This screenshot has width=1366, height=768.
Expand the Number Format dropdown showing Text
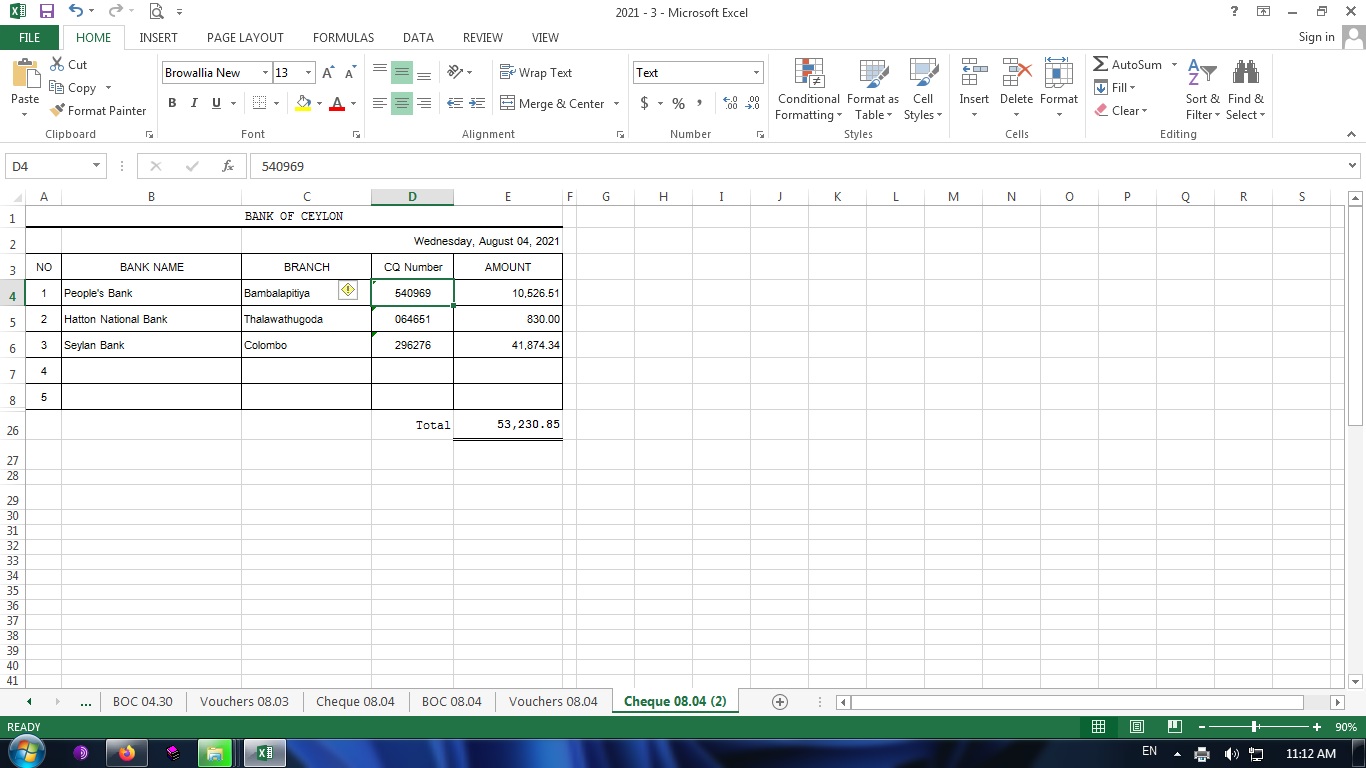pos(756,72)
